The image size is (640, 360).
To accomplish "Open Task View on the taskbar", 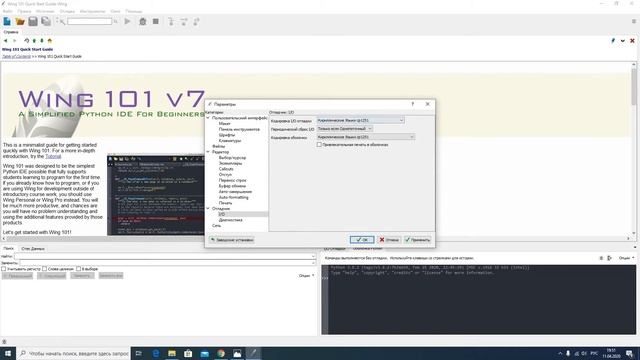I will point(138,353).
